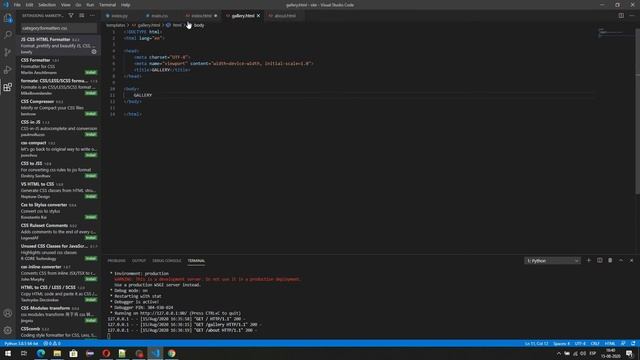Image resolution: width=640 pixels, height=360 pixels.
Task: Open the Run and Debug view
Action: coord(8,70)
